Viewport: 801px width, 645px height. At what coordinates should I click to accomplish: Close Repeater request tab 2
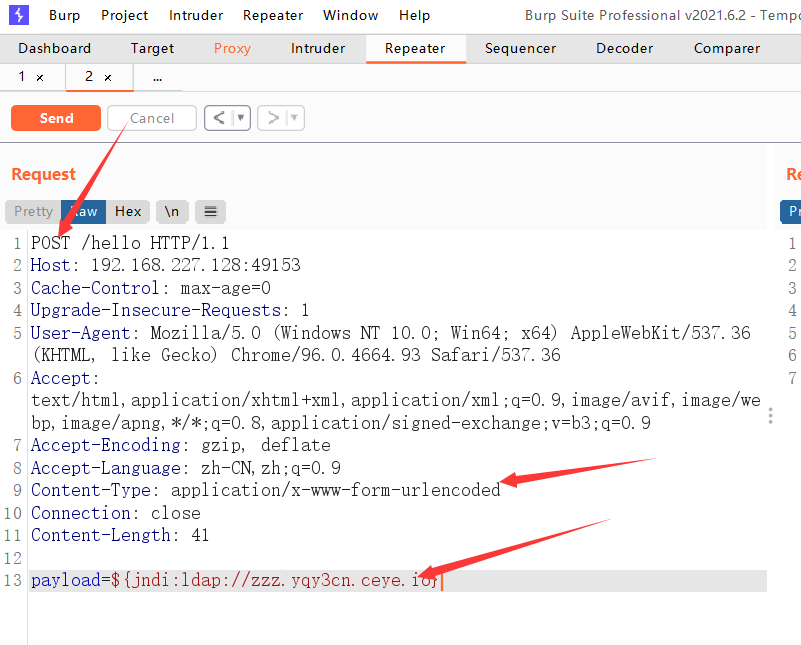click(108, 78)
